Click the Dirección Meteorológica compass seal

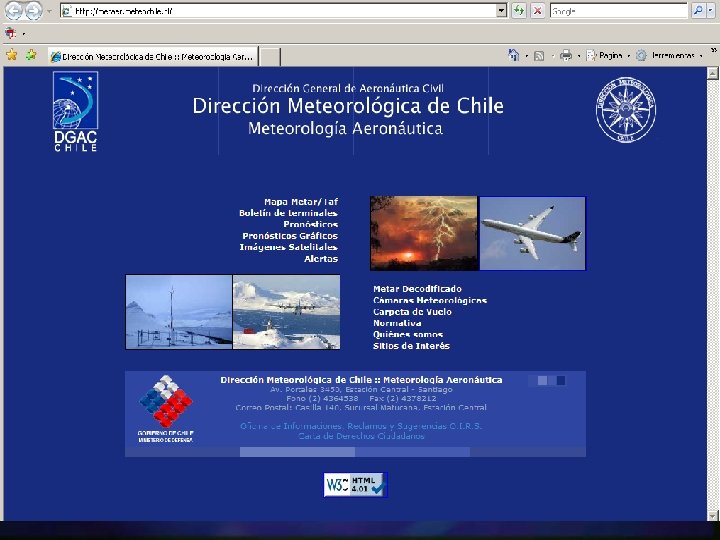[x=625, y=109]
